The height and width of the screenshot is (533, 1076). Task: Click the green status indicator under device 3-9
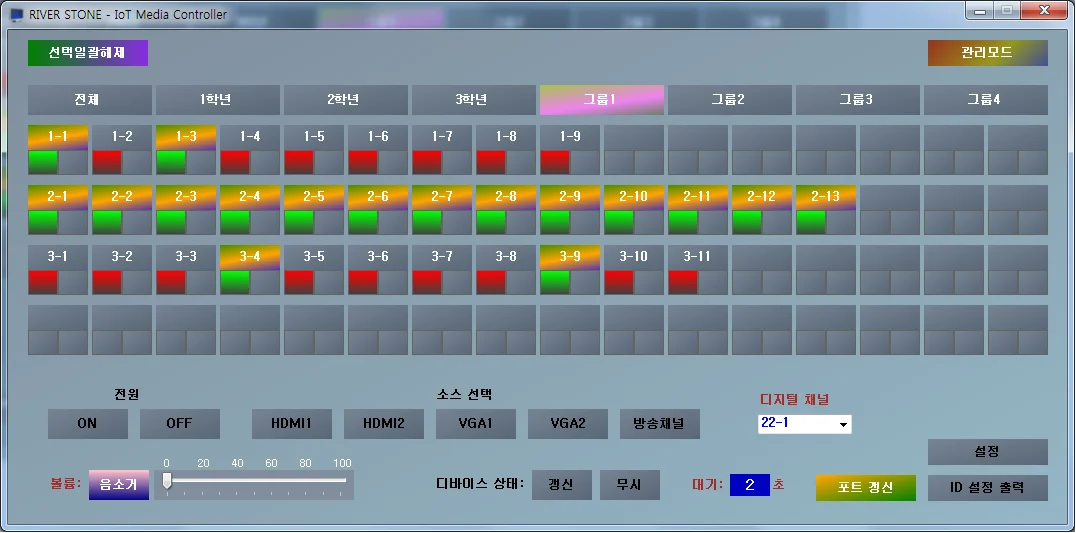point(555,282)
